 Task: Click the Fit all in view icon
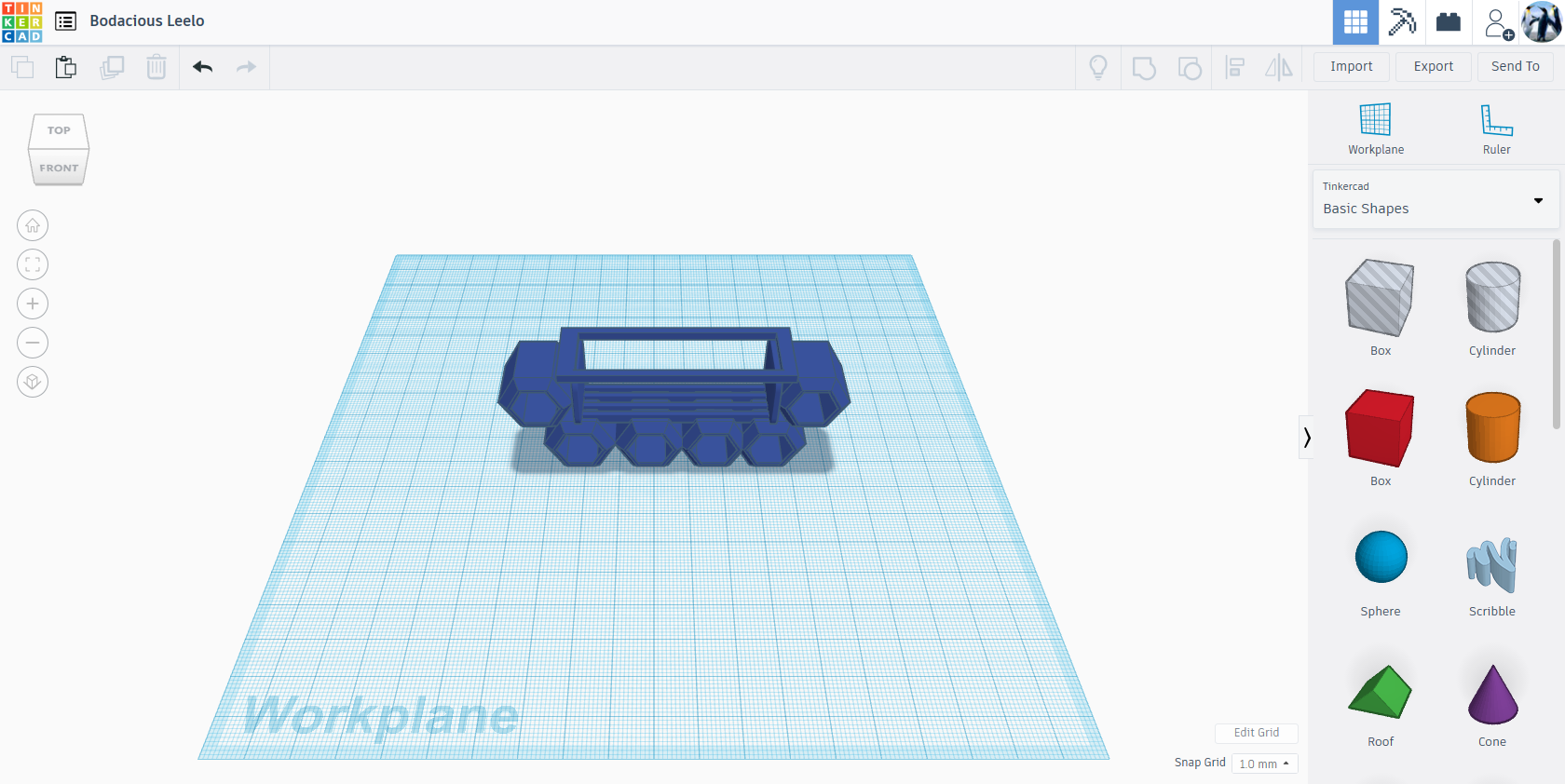[33, 264]
